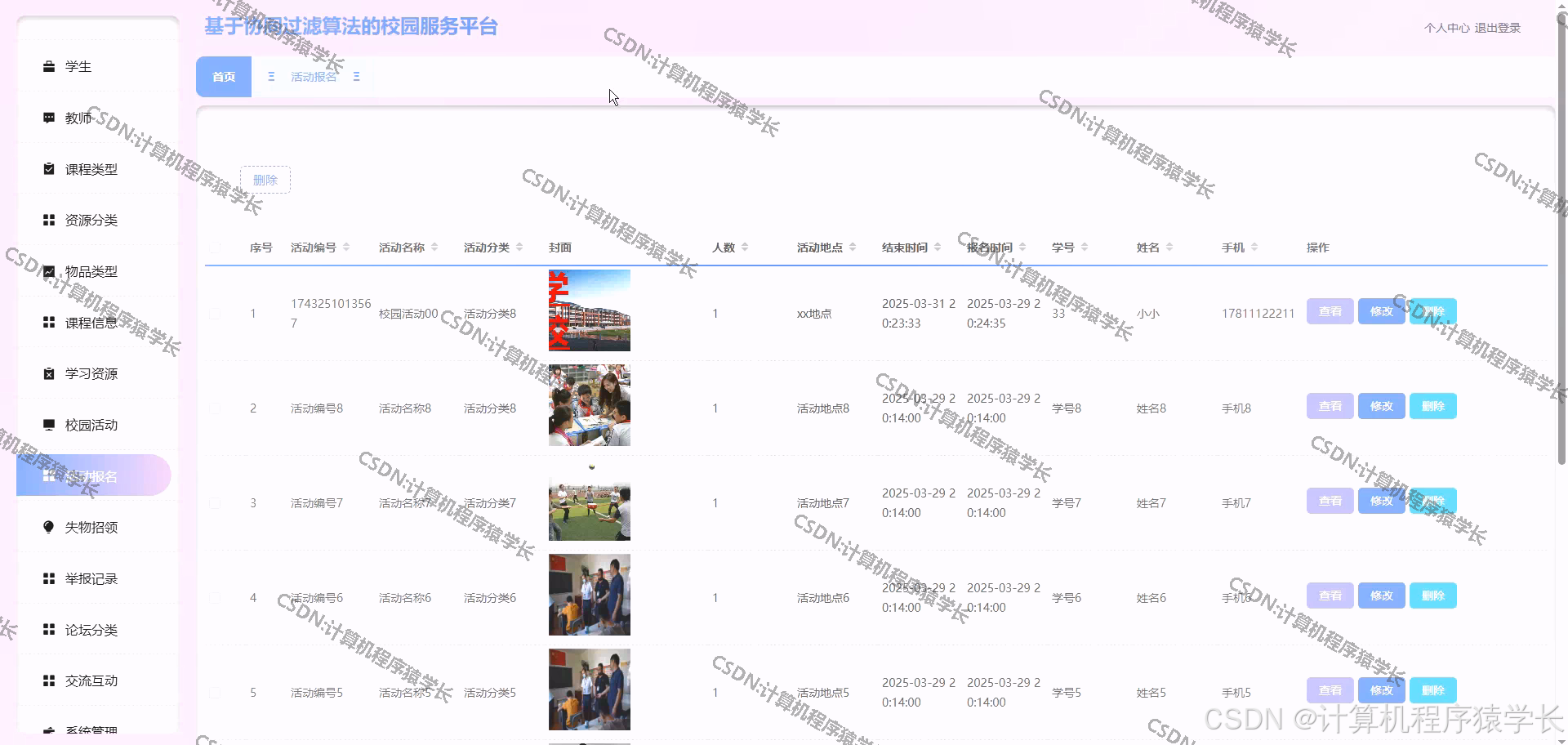1568x745 pixels.
Task: Open the cover image for 活动编号5 row
Action: [x=590, y=689]
